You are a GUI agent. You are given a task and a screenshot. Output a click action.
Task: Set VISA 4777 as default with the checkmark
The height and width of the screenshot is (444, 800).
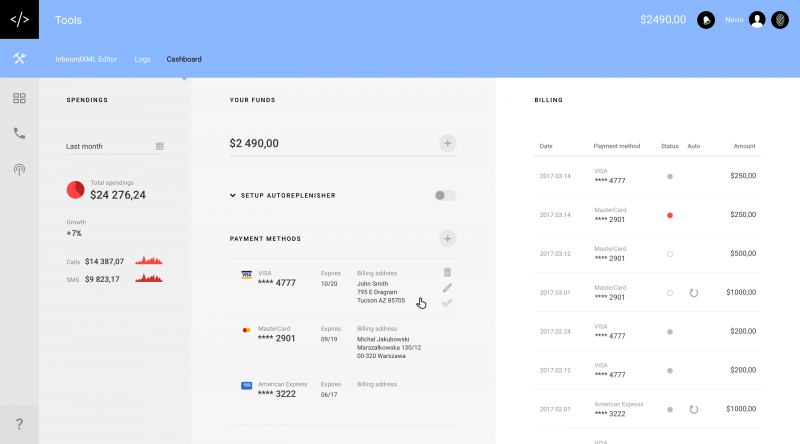click(x=447, y=303)
